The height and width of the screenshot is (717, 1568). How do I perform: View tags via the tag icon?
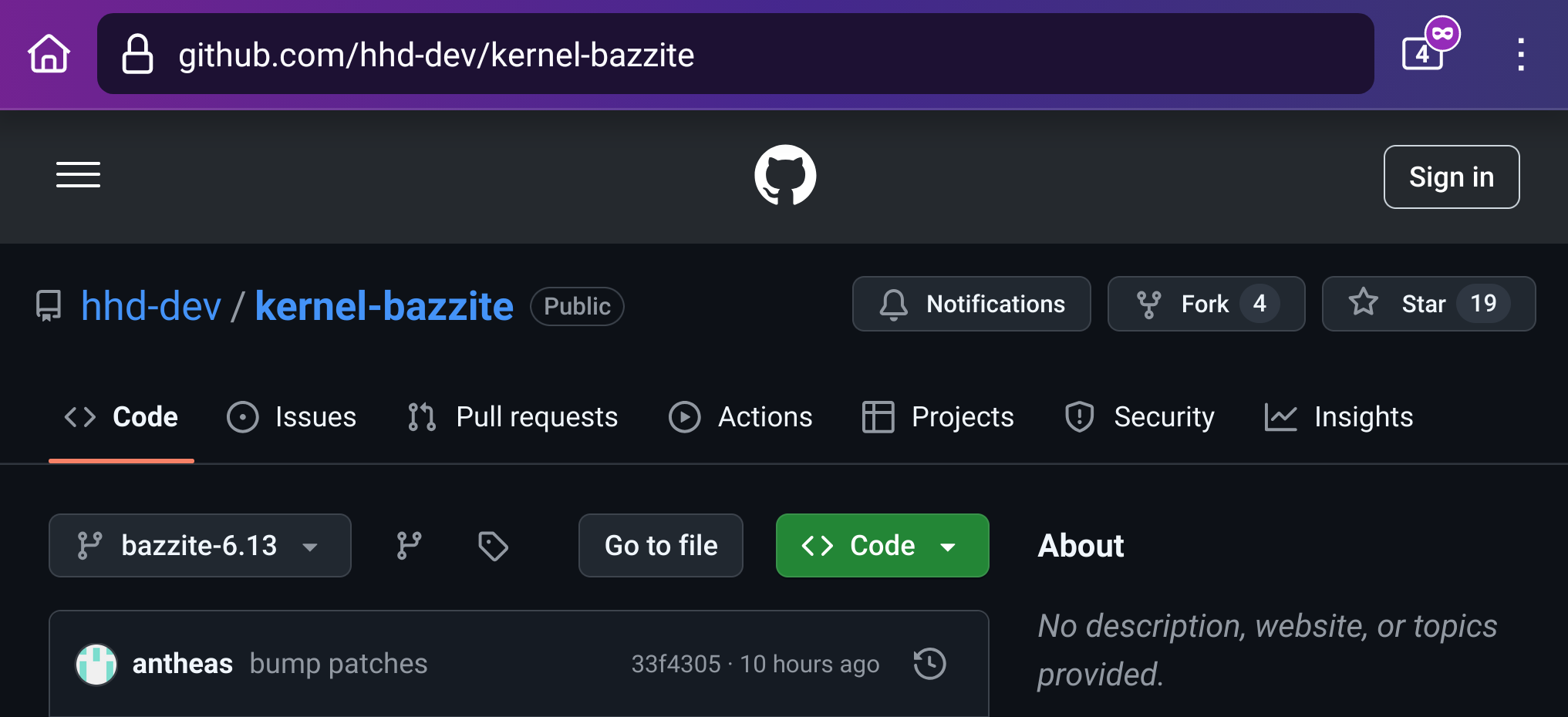(493, 546)
